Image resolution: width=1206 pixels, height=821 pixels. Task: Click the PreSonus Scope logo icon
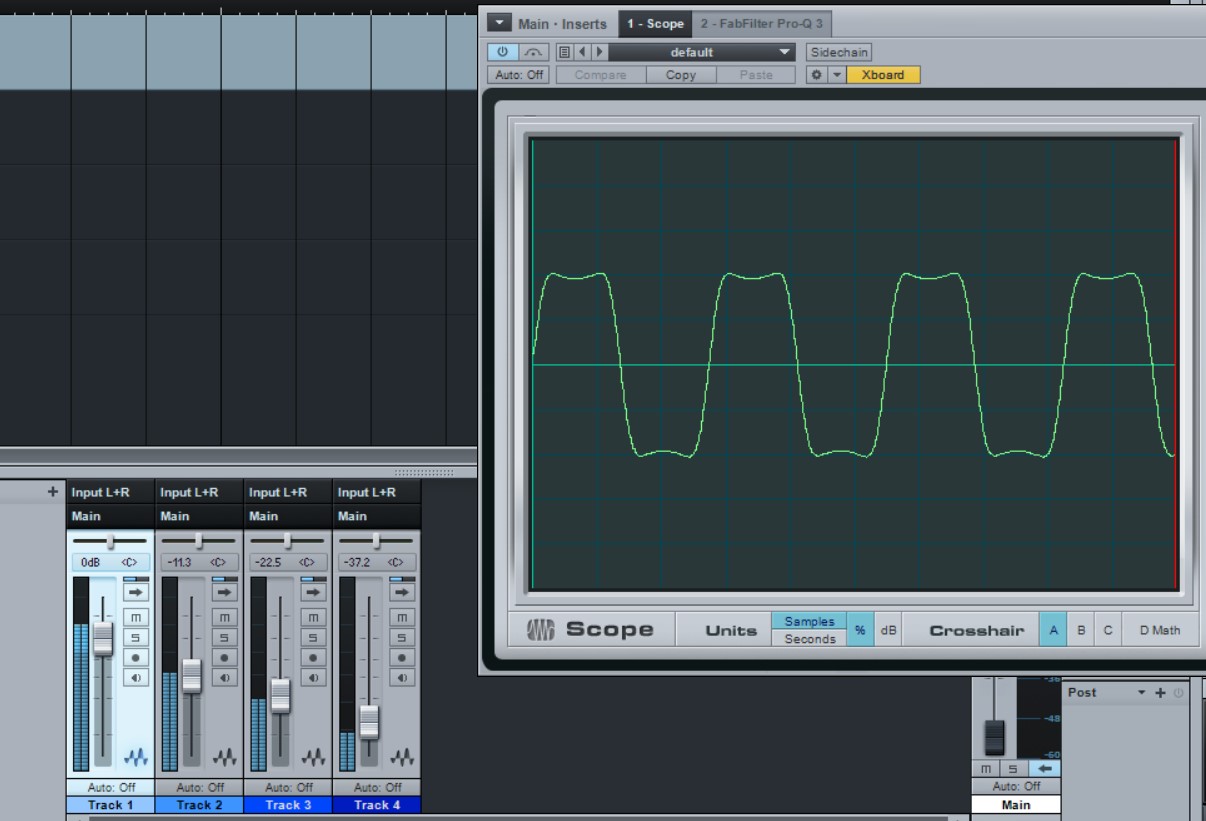point(542,630)
